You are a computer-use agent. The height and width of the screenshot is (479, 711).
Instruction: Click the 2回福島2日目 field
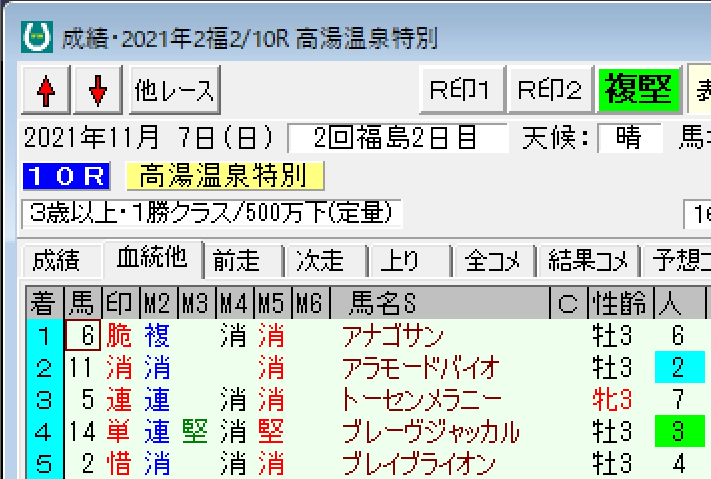[398, 138]
